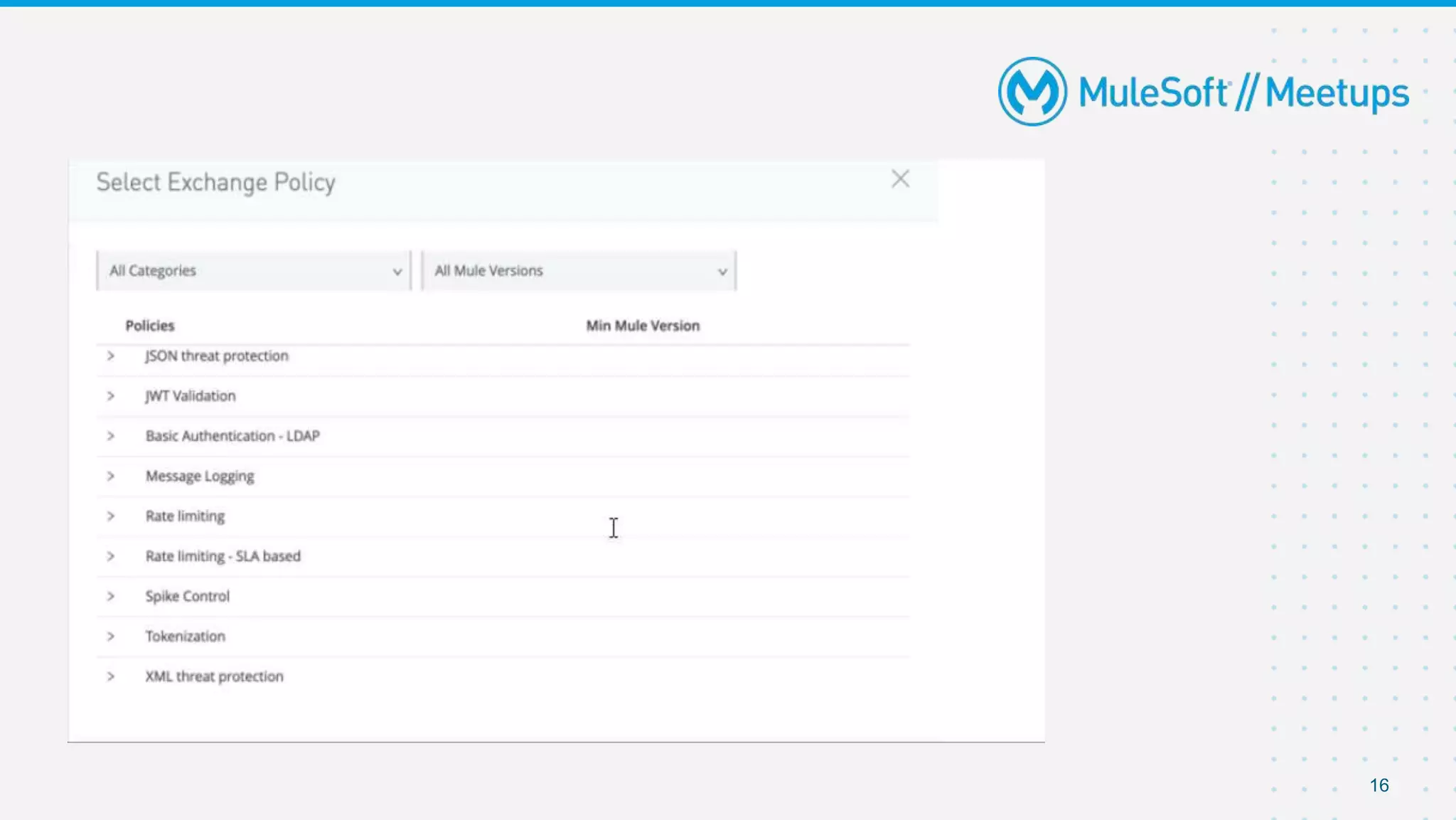
Task: Click the Min Mule Version column header
Action: coord(643,326)
